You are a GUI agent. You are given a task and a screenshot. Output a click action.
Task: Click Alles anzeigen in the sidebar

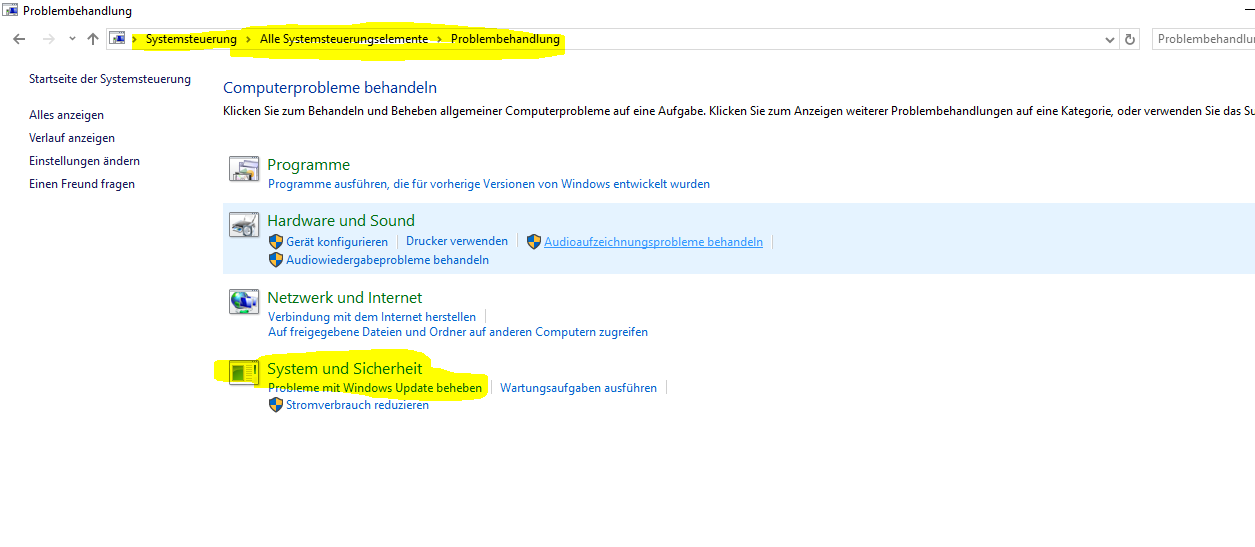(66, 115)
